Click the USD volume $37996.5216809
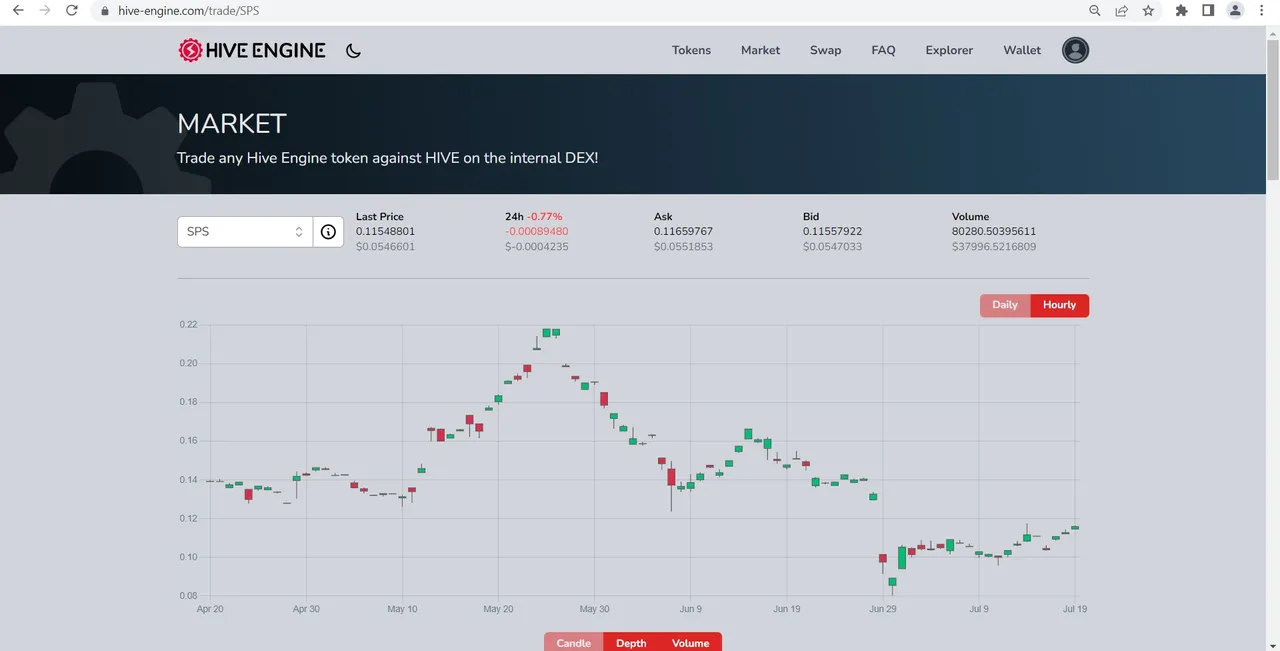This screenshot has height=651, width=1280. (x=994, y=246)
